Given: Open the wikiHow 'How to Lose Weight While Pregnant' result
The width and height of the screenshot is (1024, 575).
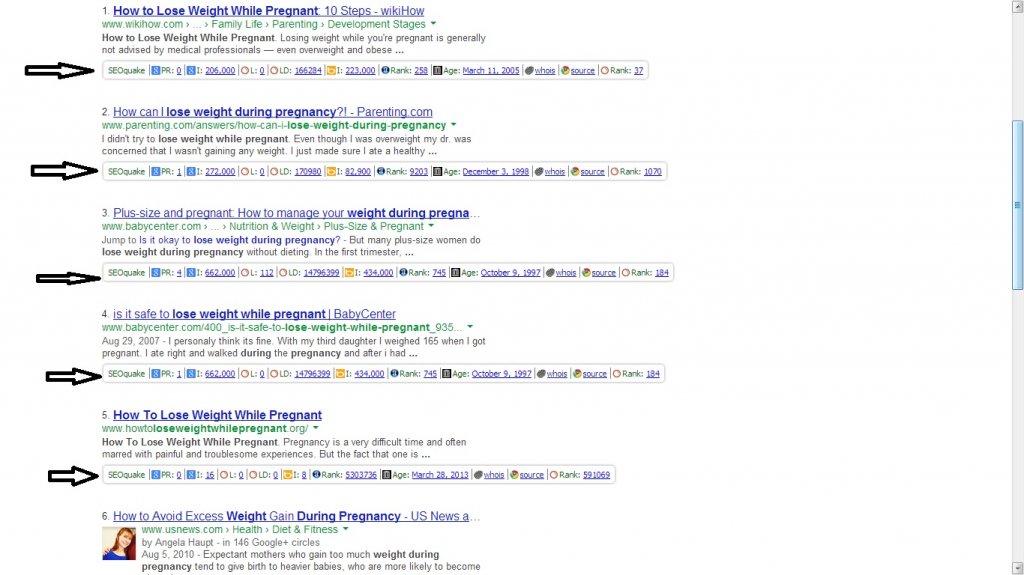Looking at the screenshot, I should coord(268,11).
